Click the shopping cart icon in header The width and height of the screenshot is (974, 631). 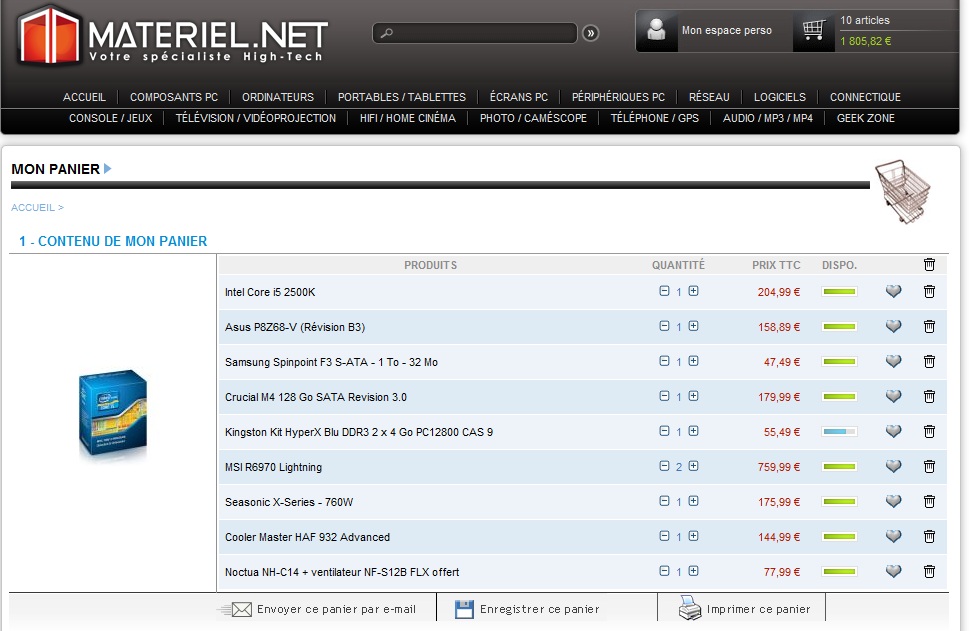813,31
